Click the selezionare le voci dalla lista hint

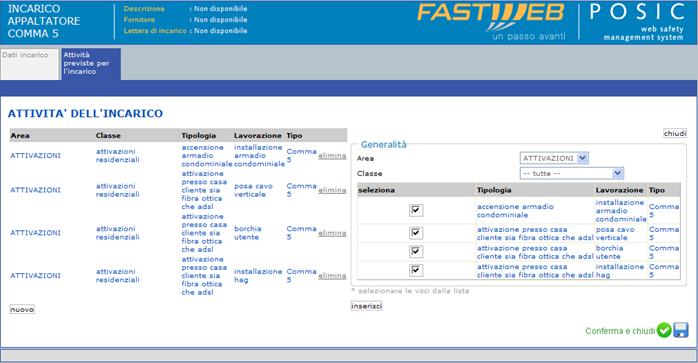[x=410, y=291]
